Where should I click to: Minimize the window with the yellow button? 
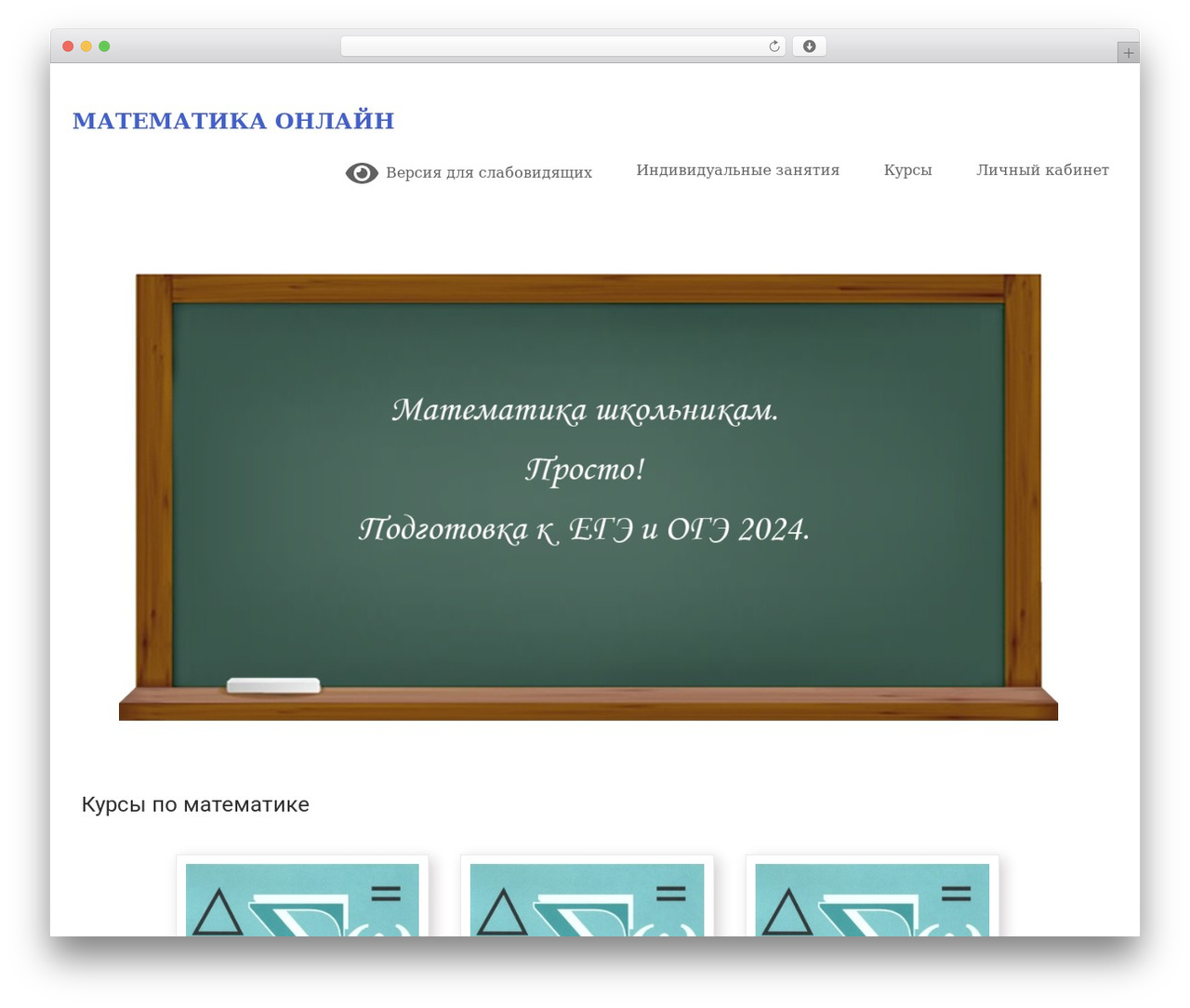pos(86,46)
